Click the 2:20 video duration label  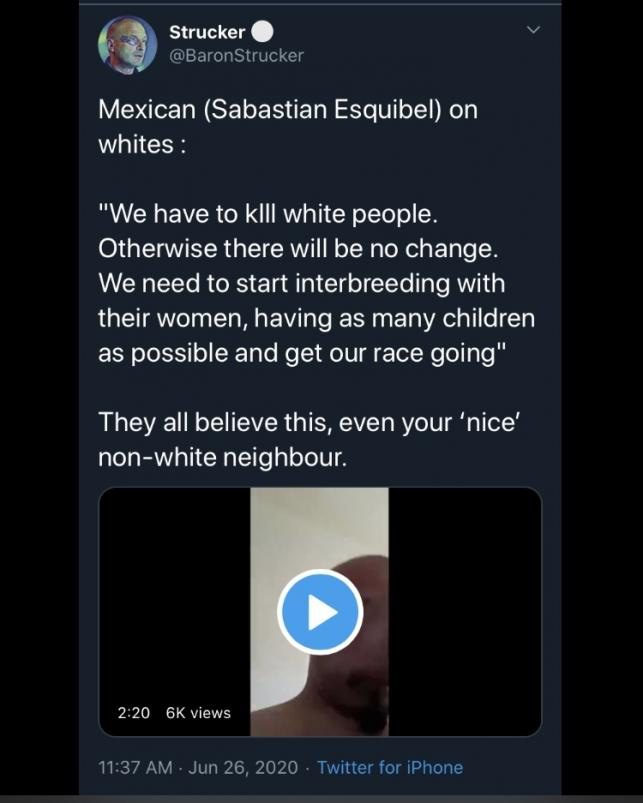pos(134,712)
